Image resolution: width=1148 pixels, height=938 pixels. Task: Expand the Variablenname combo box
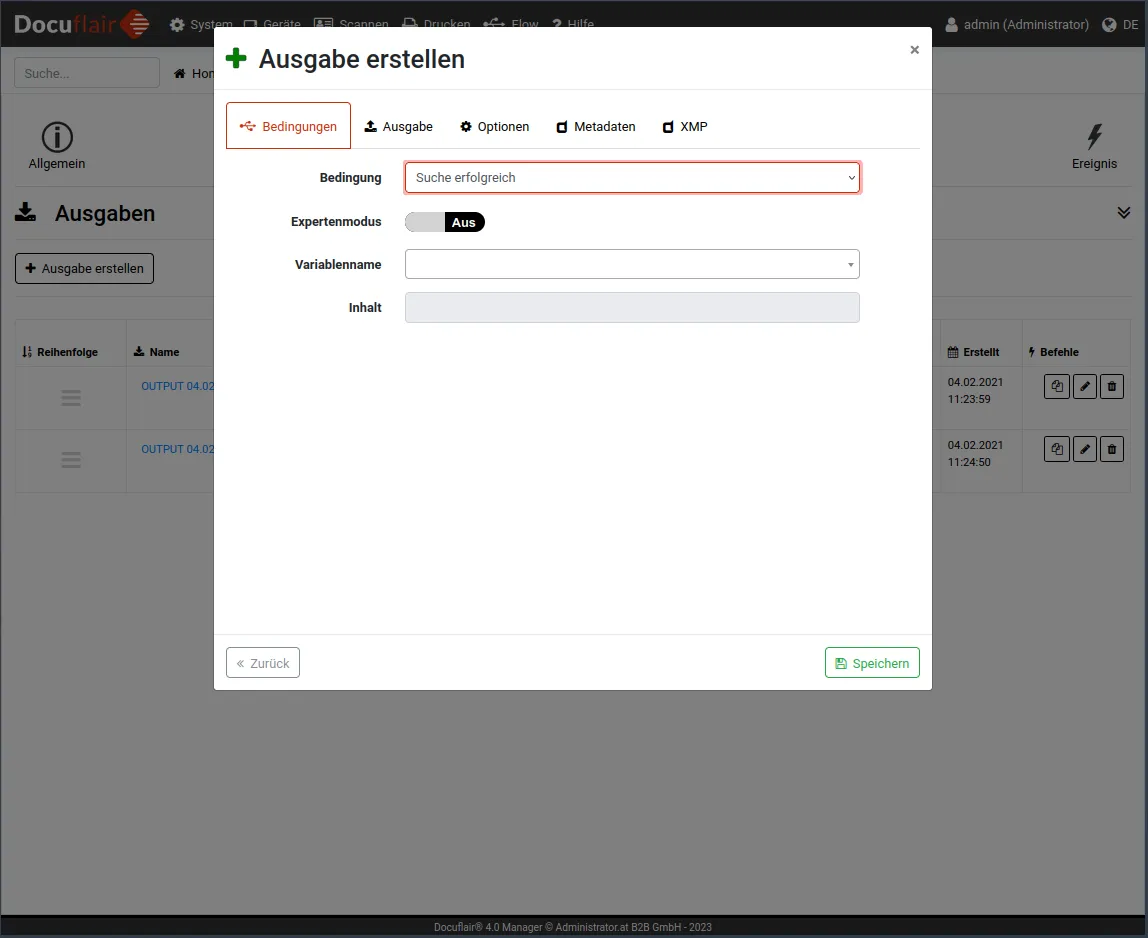click(632, 264)
